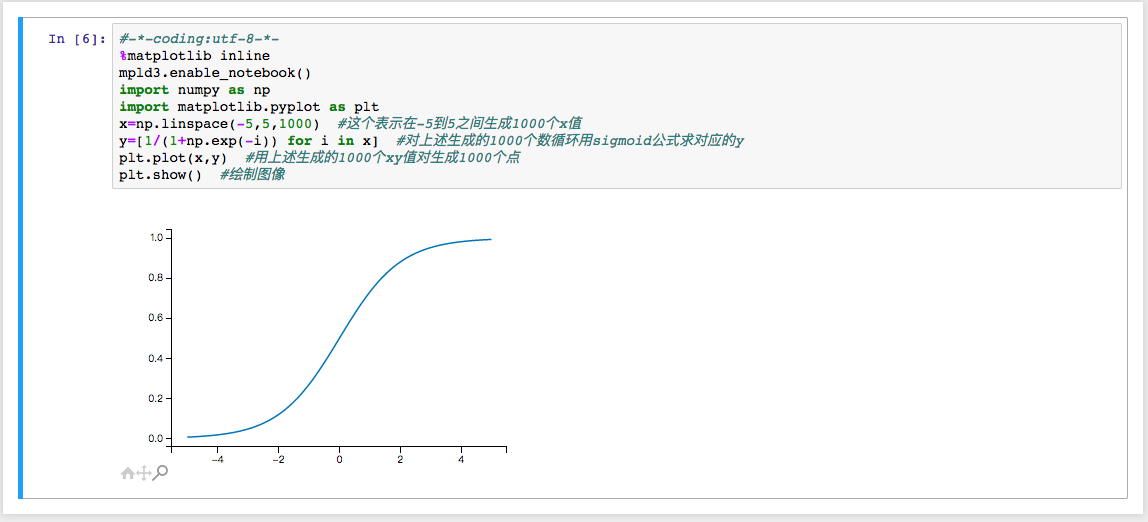1148x522 pixels.
Task: Click the -2 x-axis tick label
Action: point(278,460)
